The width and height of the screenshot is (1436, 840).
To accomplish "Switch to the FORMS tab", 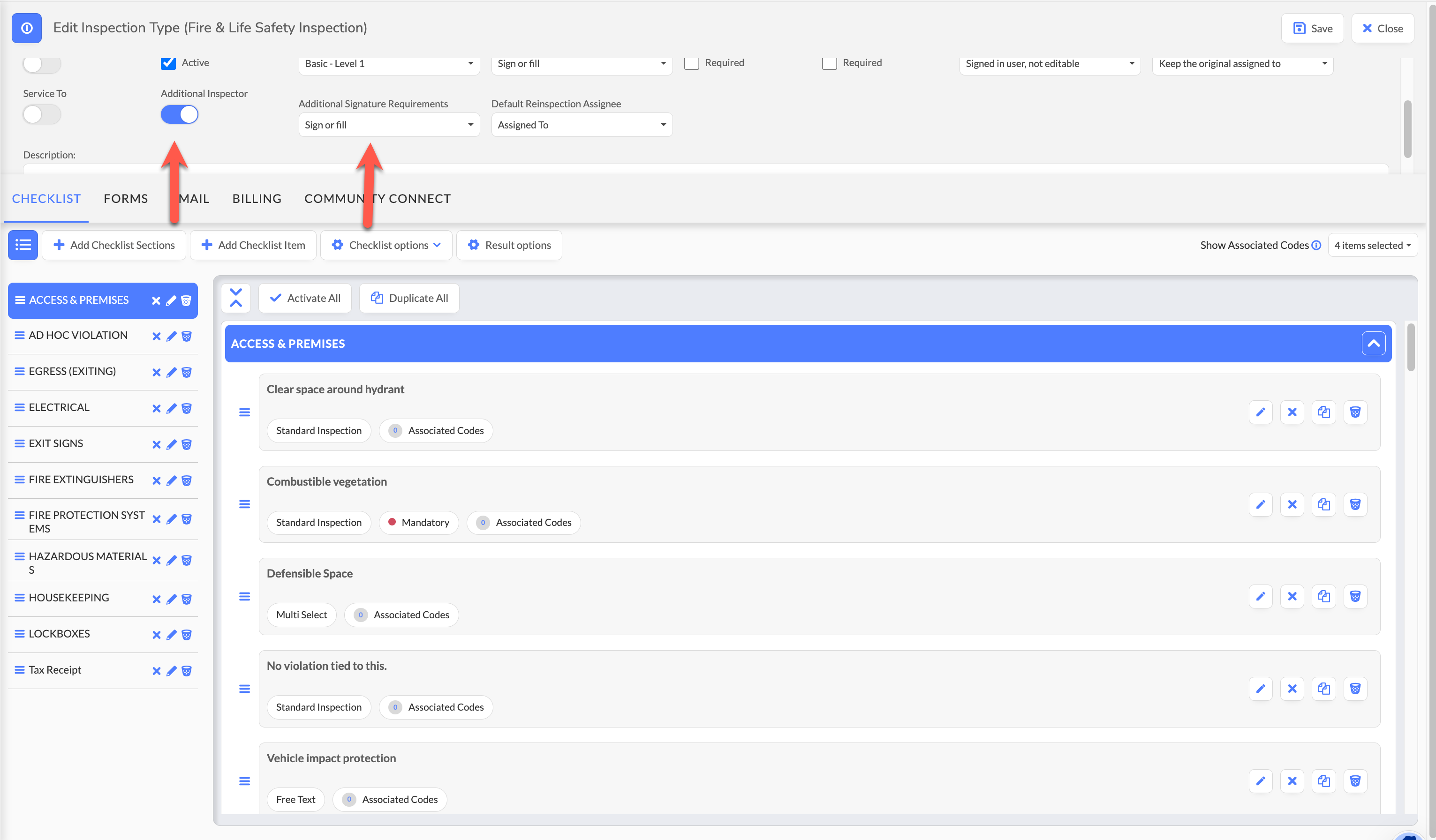I will click(125, 199).
